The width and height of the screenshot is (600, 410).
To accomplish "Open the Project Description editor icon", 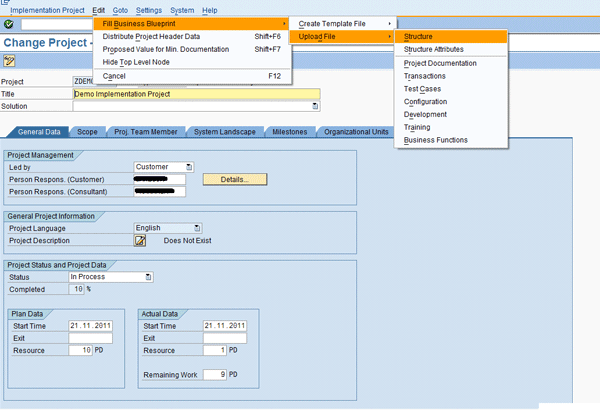I will pyautogui.click(x=141, y=240).
